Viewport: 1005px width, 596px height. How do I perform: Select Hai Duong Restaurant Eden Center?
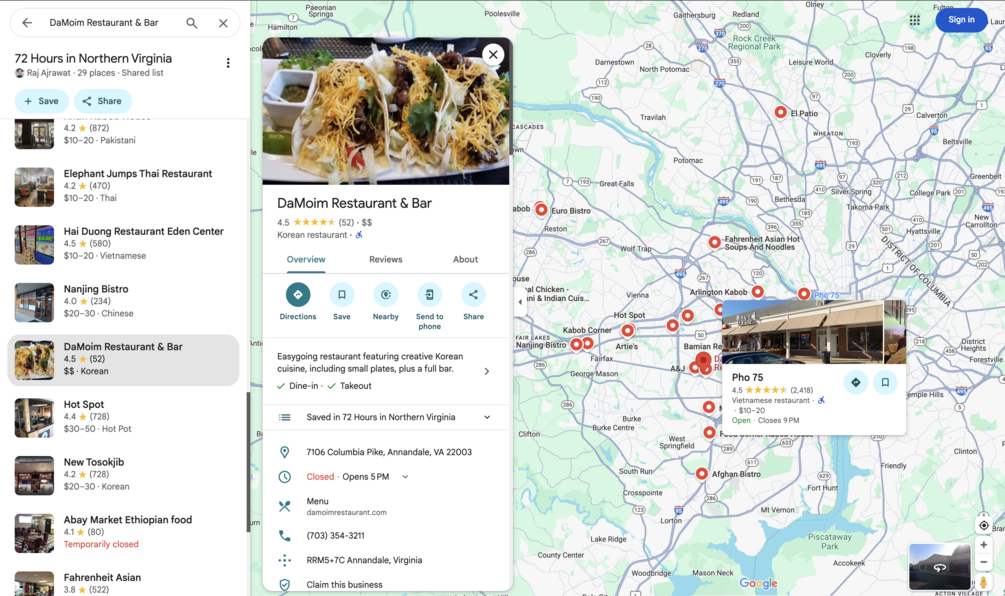(123, 244)
